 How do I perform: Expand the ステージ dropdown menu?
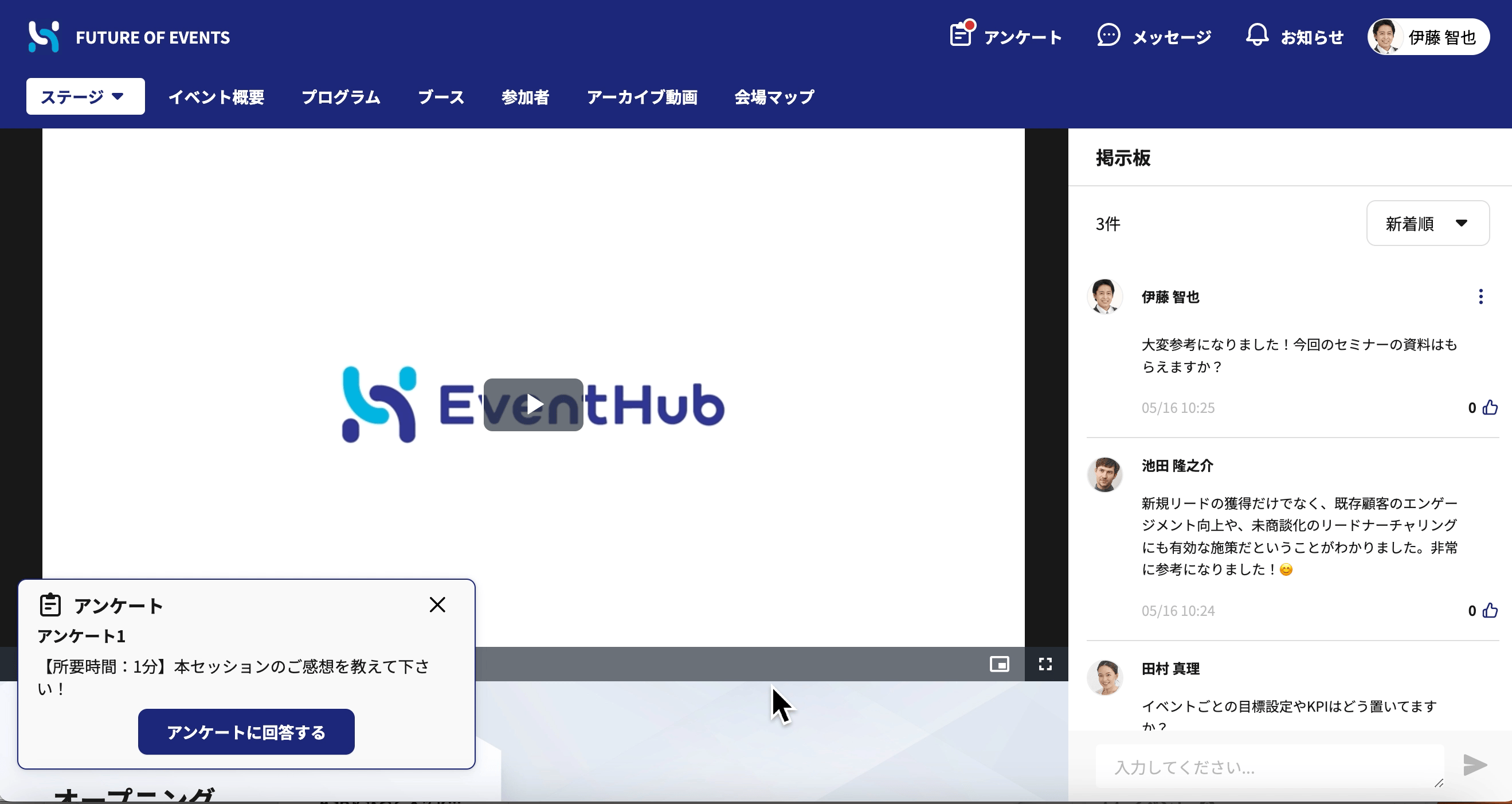[x=86, y=96]
